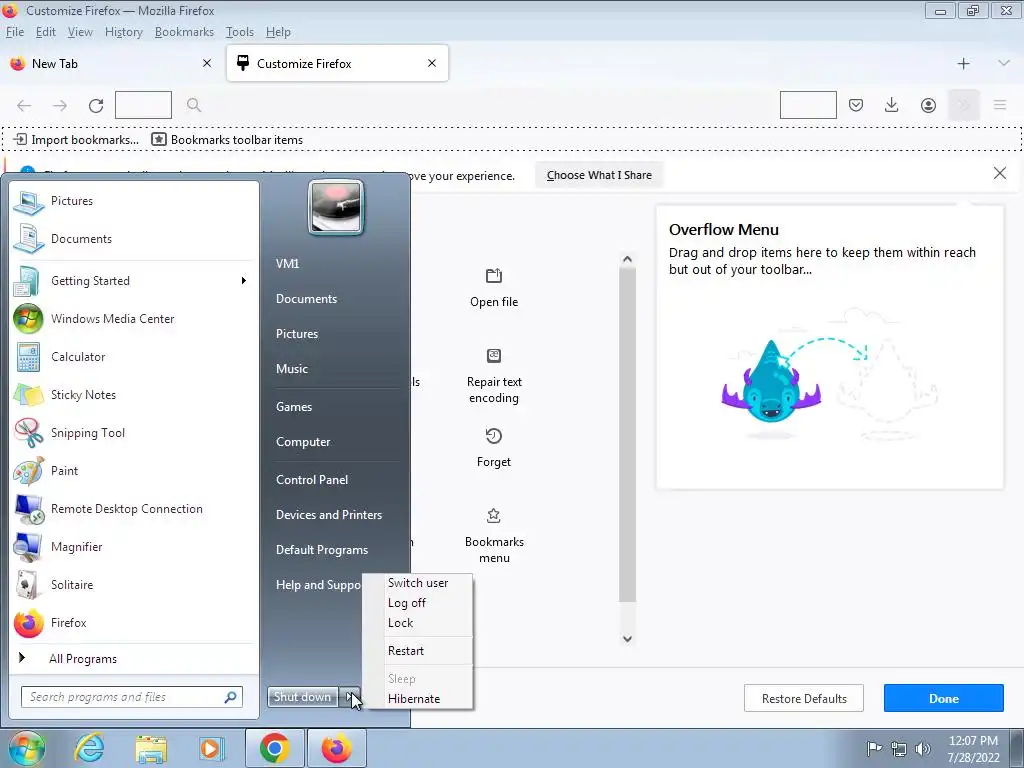Click the Firefox forward arrow icon
Screen dimensions: 1024x768
[x=60, y=105]
